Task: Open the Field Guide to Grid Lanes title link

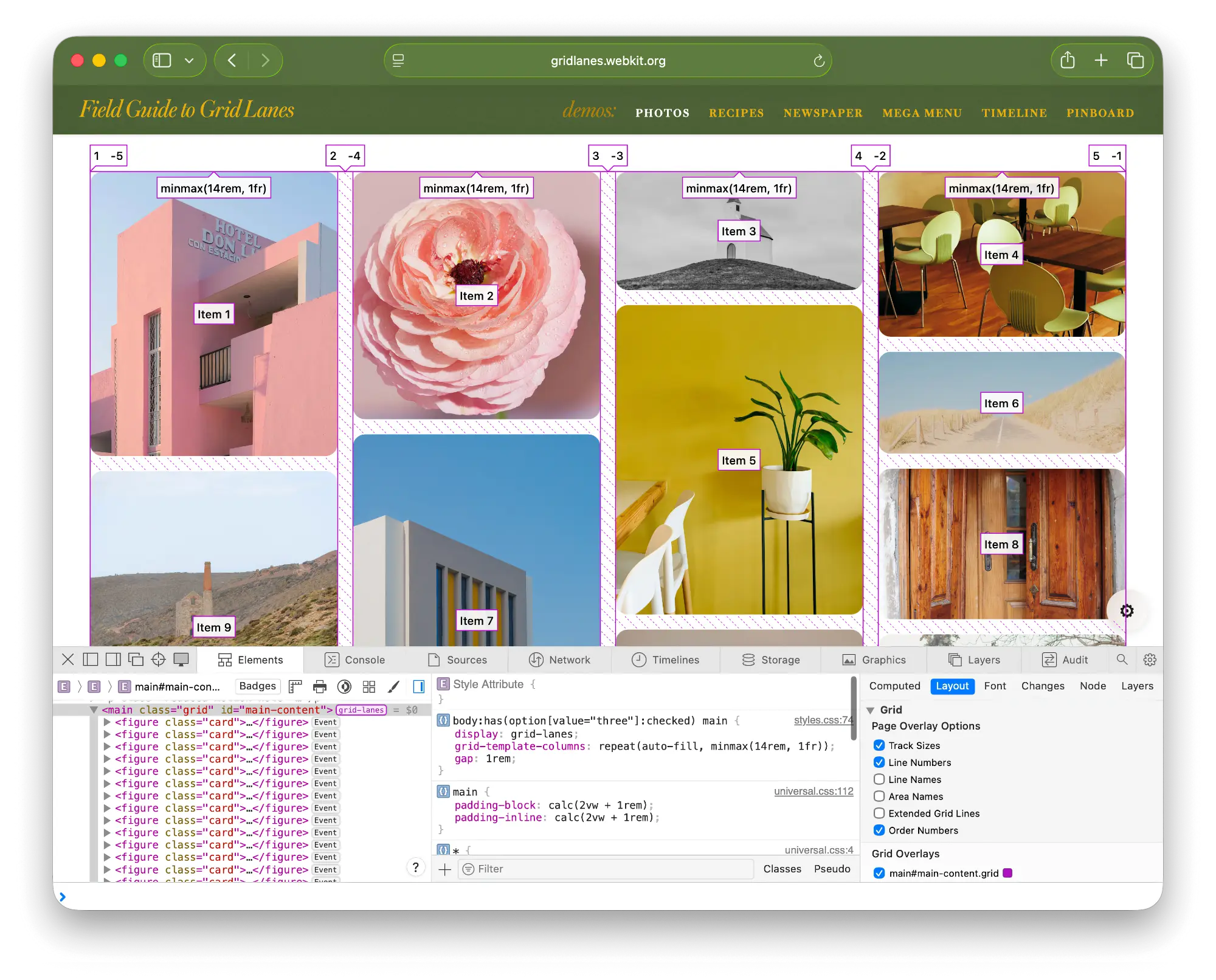Action: point(187,109)
